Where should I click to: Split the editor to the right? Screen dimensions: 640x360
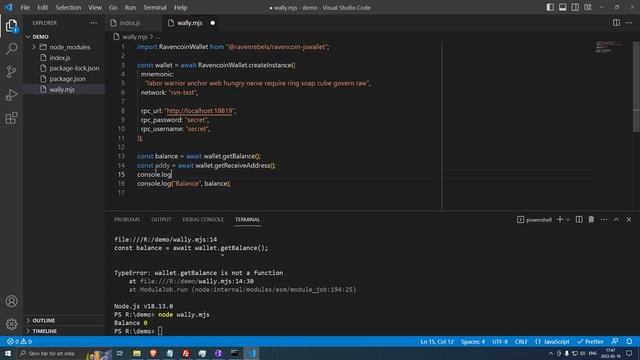[x=616, y=23]
